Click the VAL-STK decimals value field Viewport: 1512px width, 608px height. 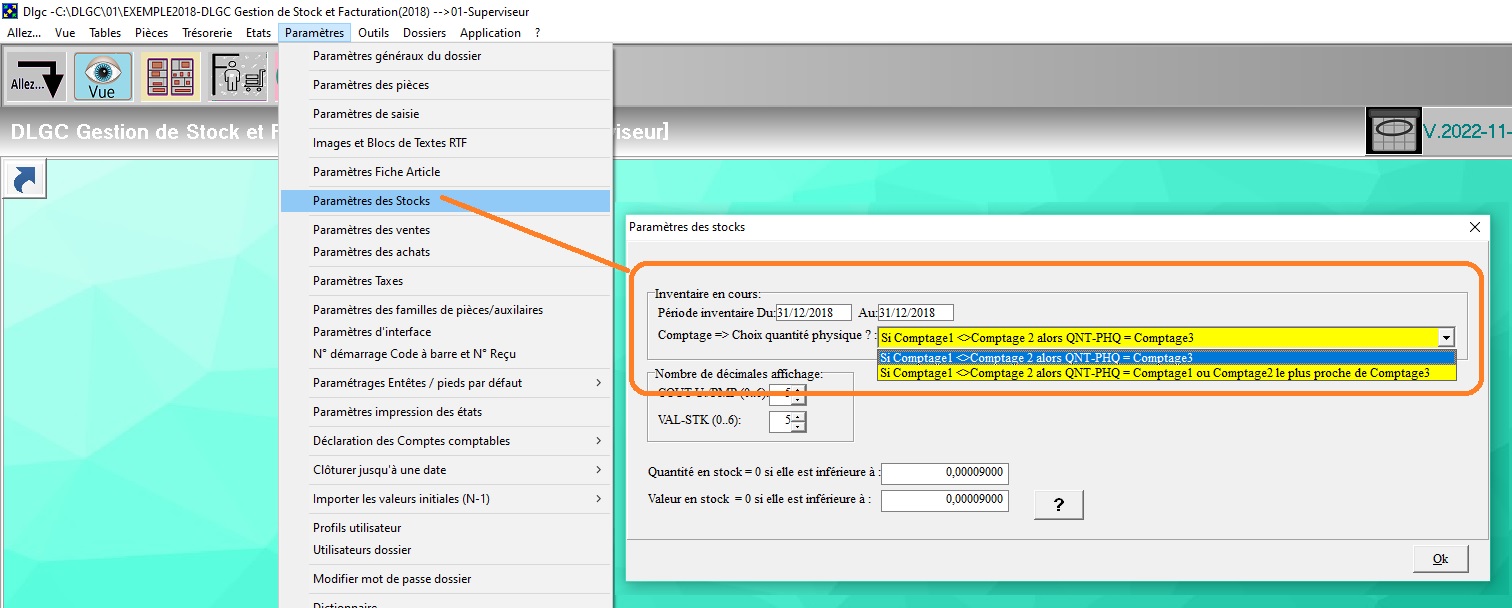point(781,422)
